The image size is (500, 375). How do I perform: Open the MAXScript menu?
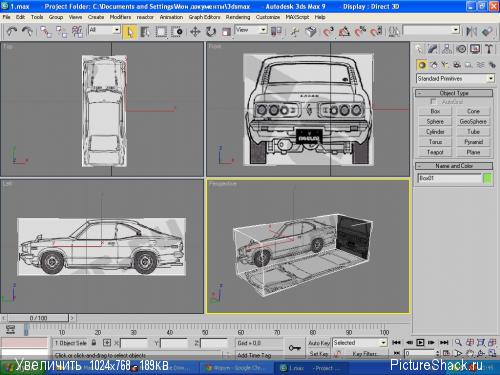coord(297,17)
